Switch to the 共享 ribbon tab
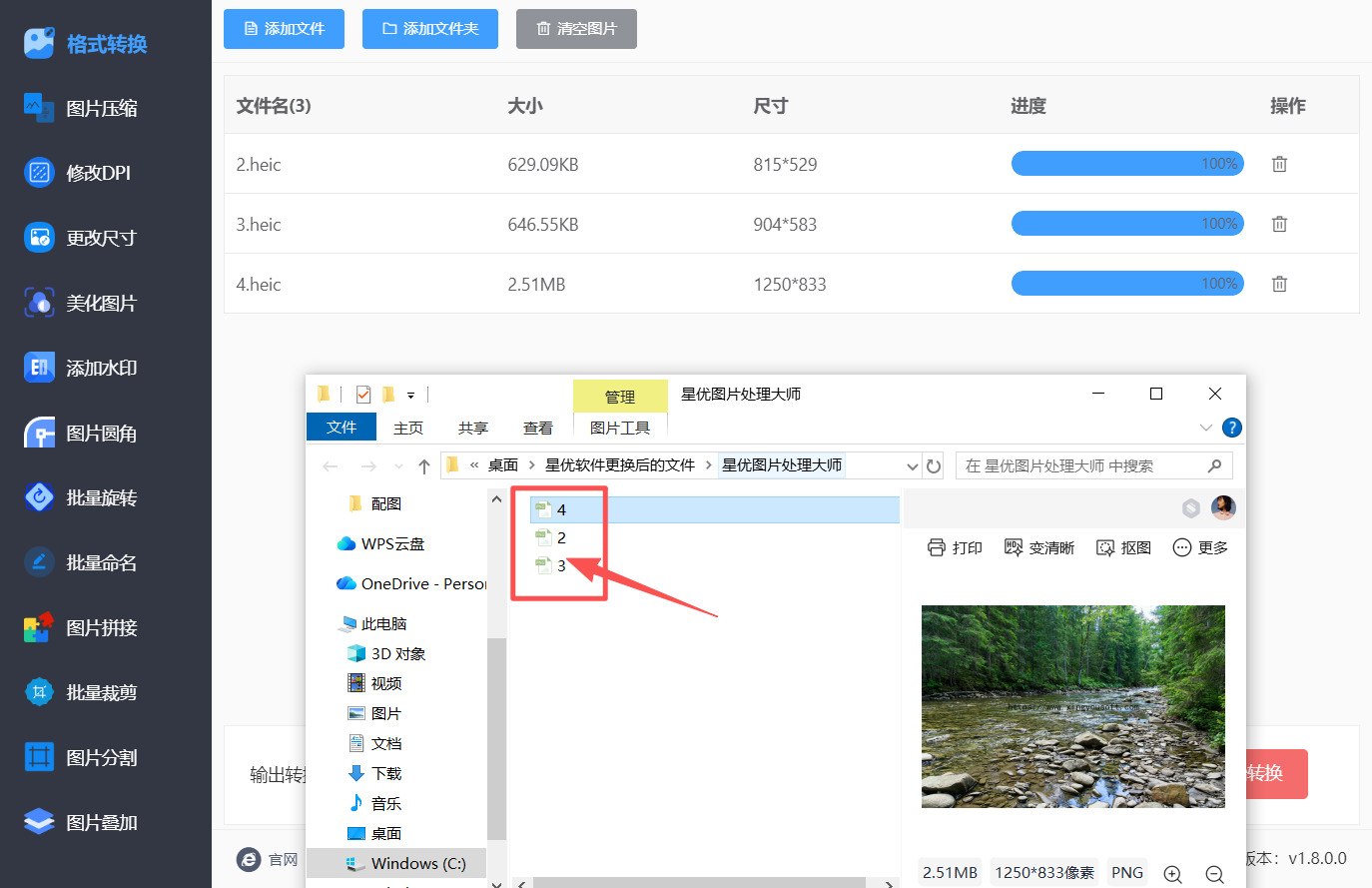 (x=473, y=428)
